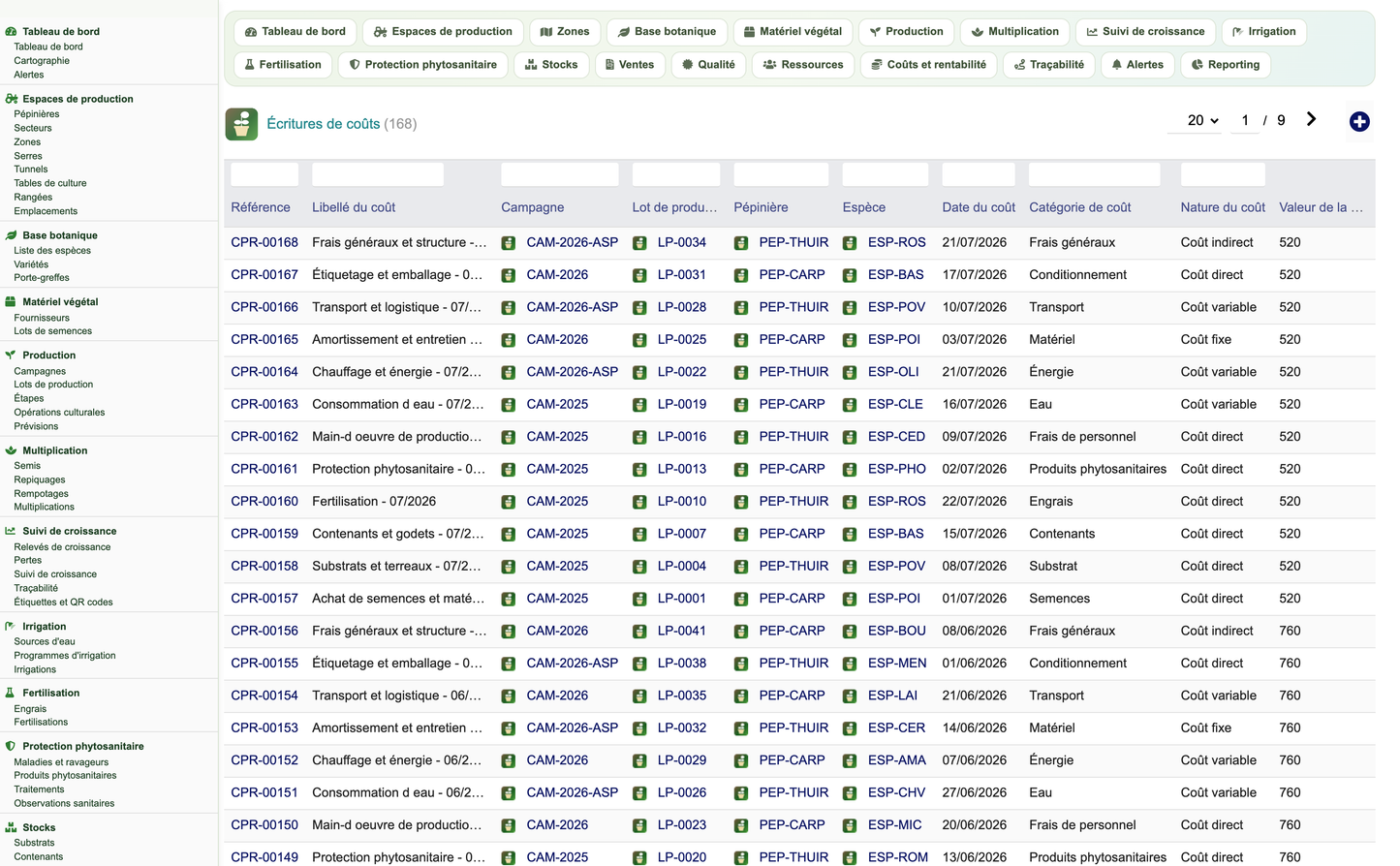
Task: Click the campaign icon in row CPR-00160
Action: (509, 502)
